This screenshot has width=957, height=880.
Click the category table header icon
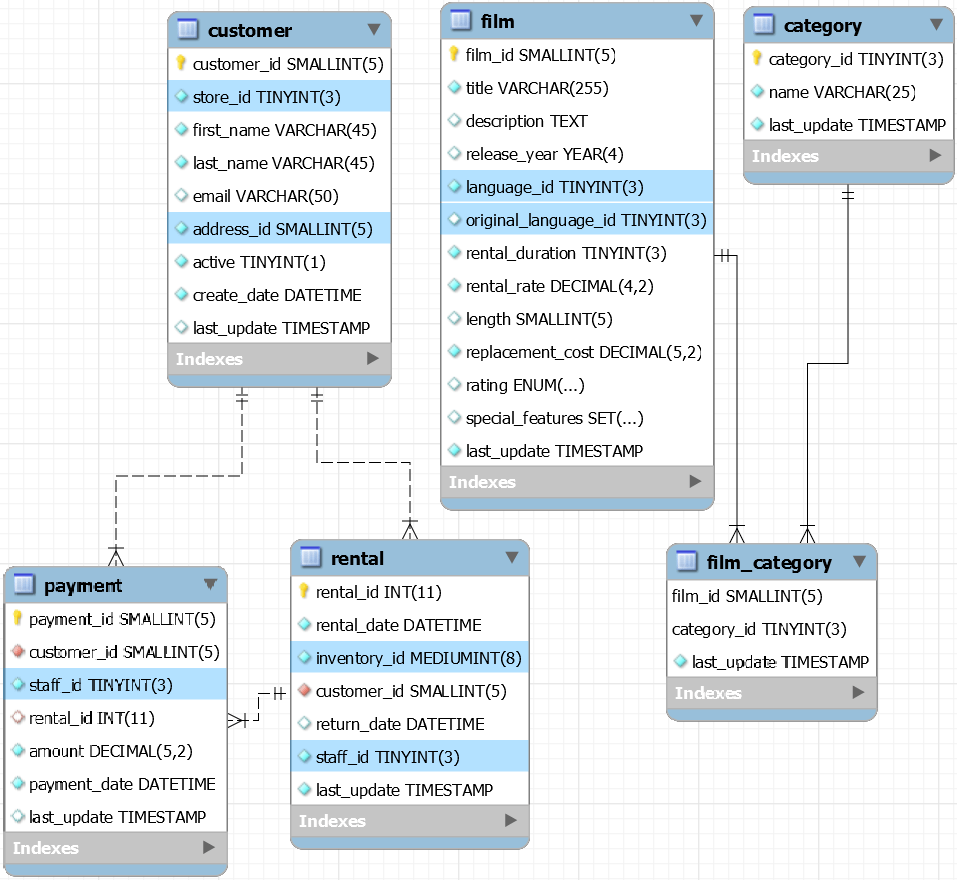[763, 25]
